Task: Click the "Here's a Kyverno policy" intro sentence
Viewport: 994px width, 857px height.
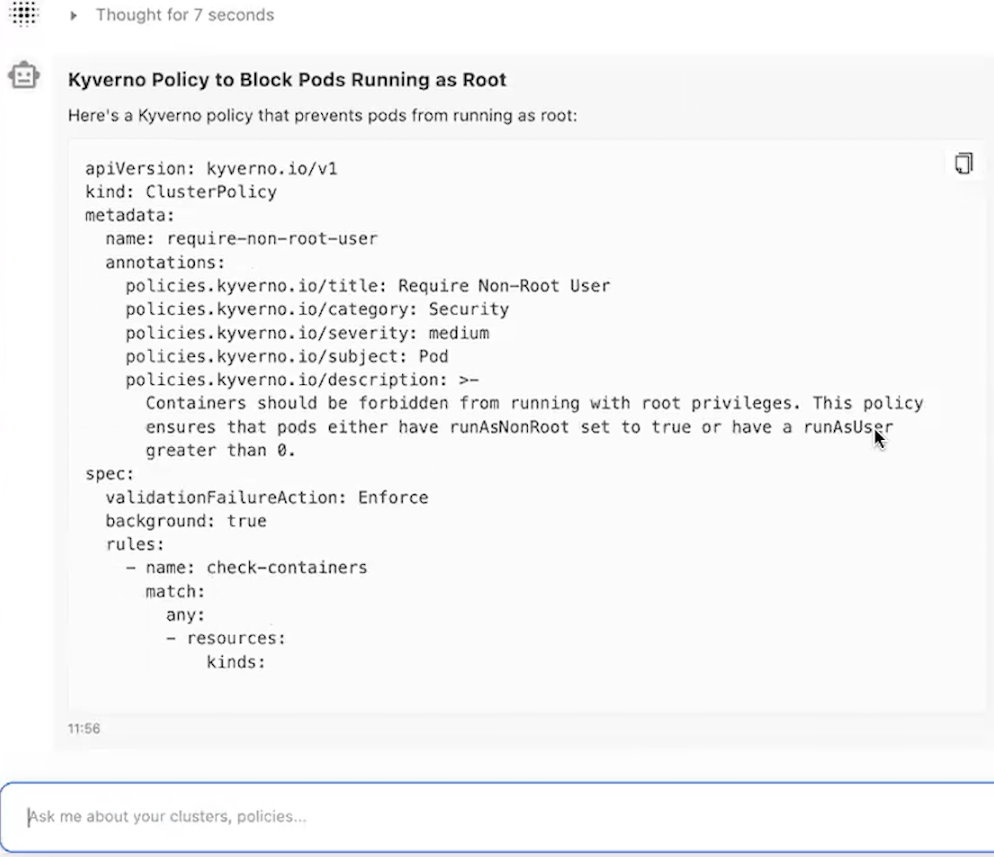Action: pos(322,116)
